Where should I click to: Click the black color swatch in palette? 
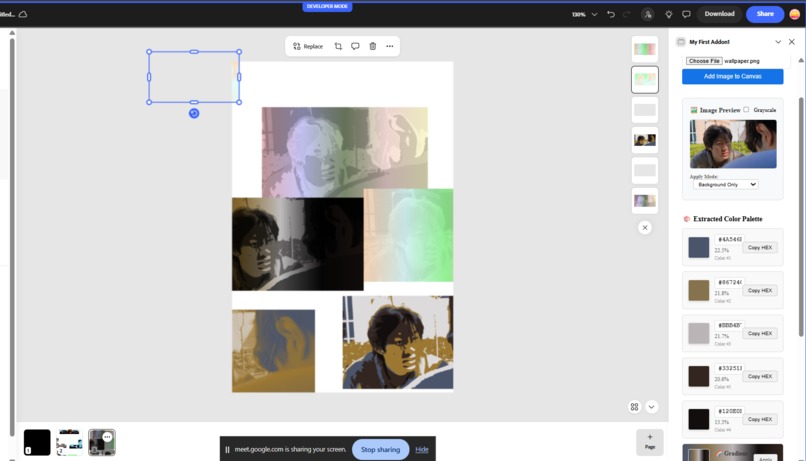point(699,419)
